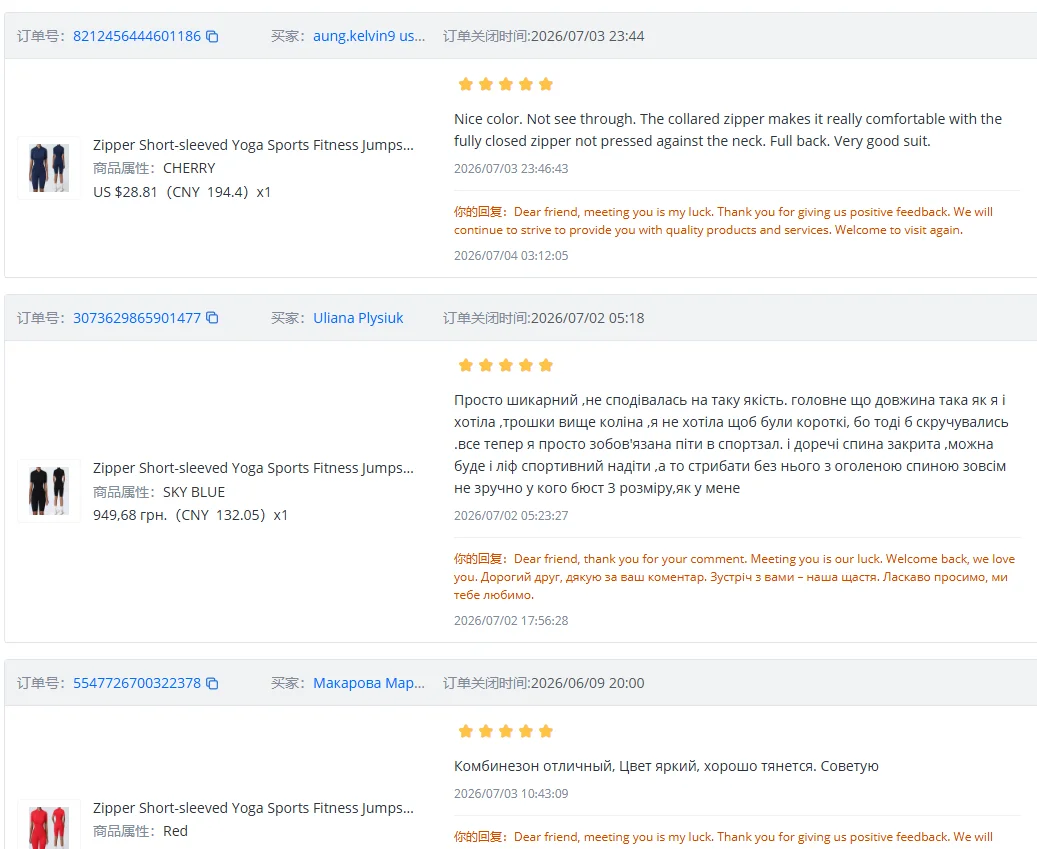Image resolution: width=1037 pixels, height=849 pixels.
Task: Open navy blue jumpsuit thumbnail
Action: pyautogui.click(x=49, y=168)
